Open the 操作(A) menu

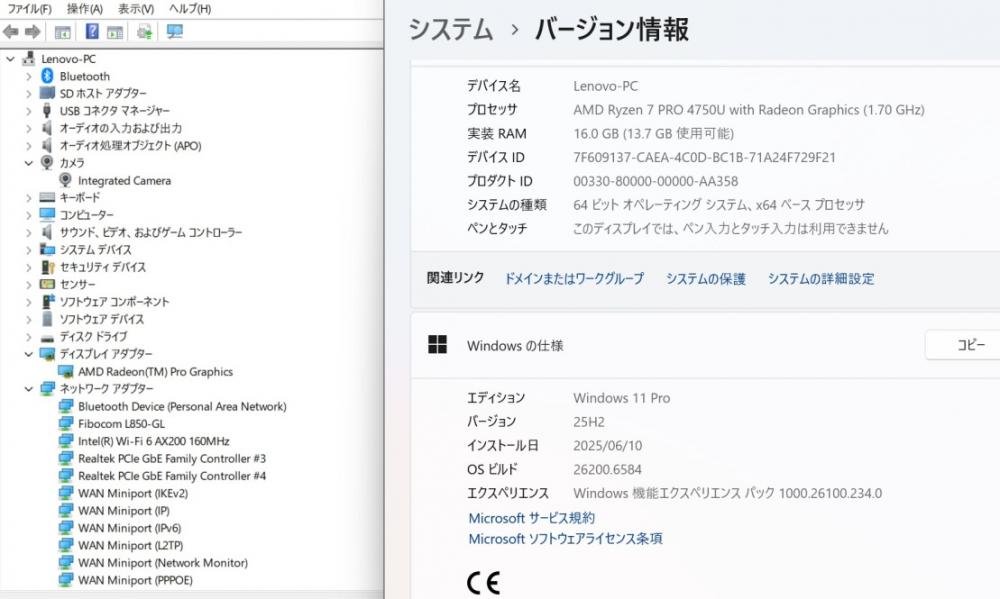tap(85, 8)
